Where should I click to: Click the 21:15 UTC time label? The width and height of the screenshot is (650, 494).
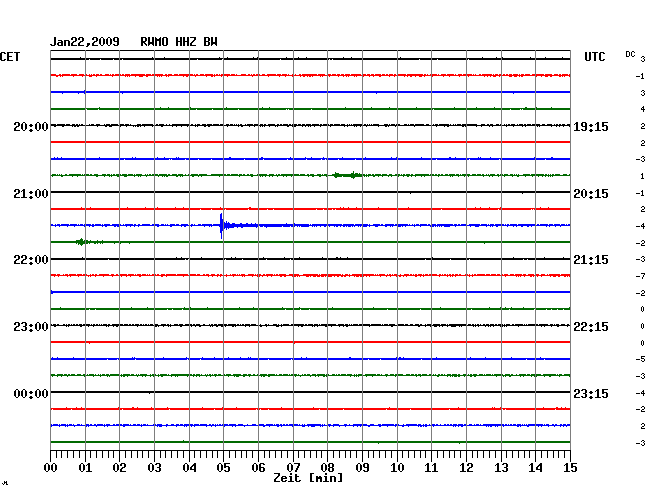591,260
